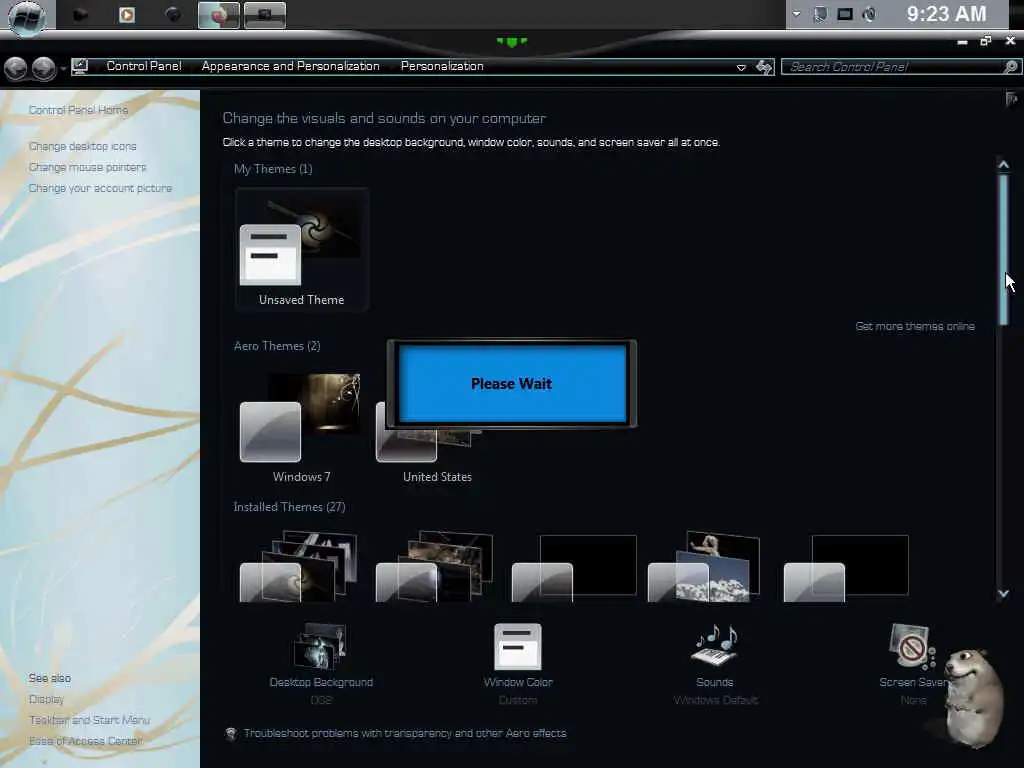Click the 9:23 AM clock
Viewport: 1024px width, 768px height.
[x=946, y=14]
